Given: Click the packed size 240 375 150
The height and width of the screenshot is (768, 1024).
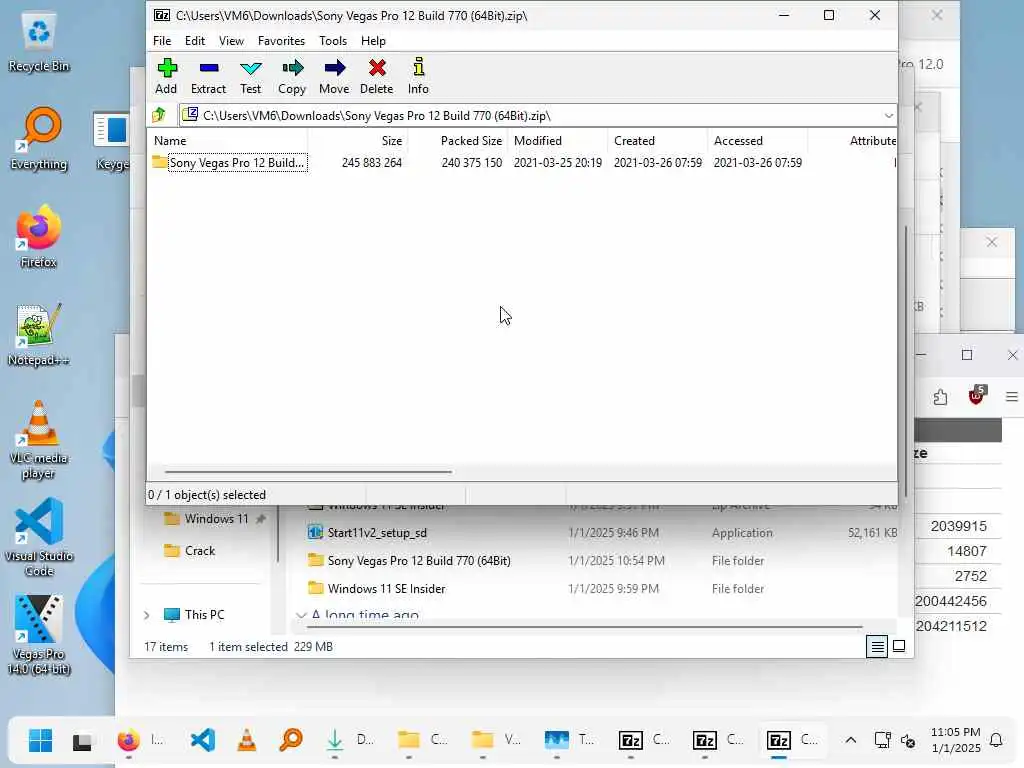Looking at the screenshot, I should tap(472, 163).
